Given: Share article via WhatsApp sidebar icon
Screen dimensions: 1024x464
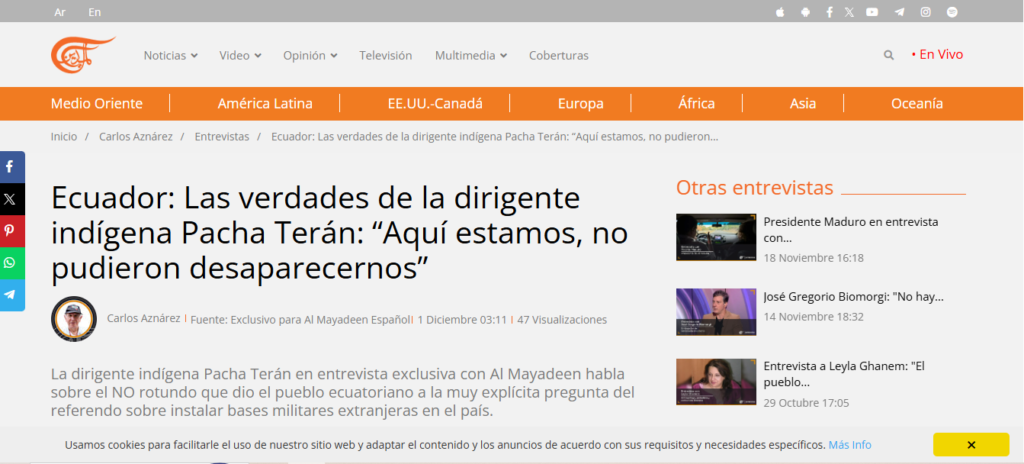Looking at the screenshot, I should click(10, 263).
